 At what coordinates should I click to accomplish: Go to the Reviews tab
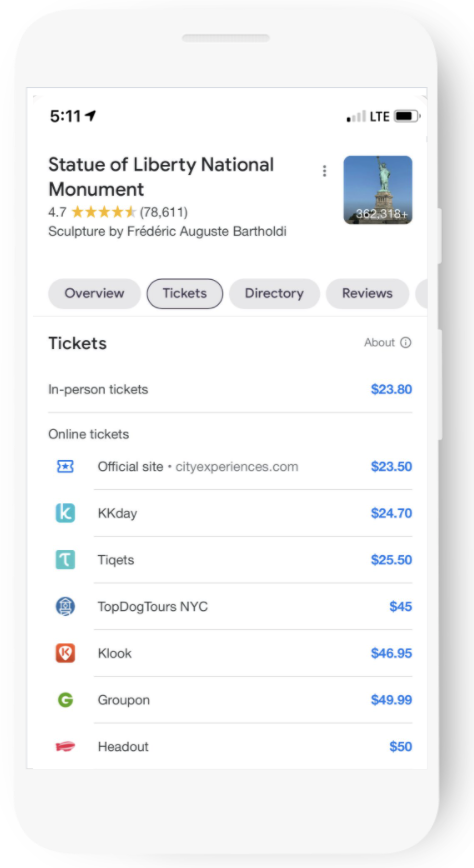coord(368,293)
